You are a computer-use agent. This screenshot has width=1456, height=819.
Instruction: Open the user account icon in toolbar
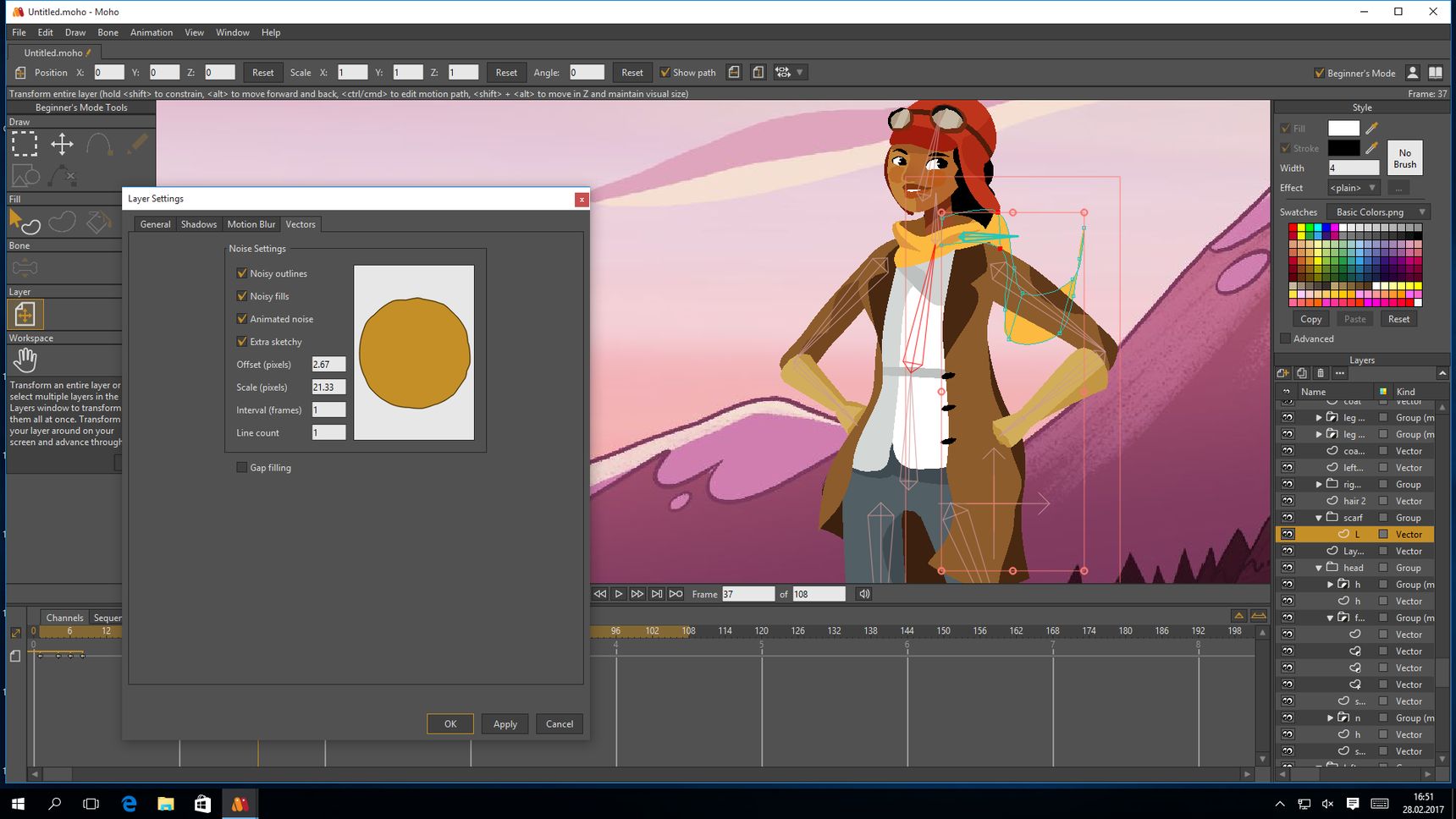coord(1412,73)
